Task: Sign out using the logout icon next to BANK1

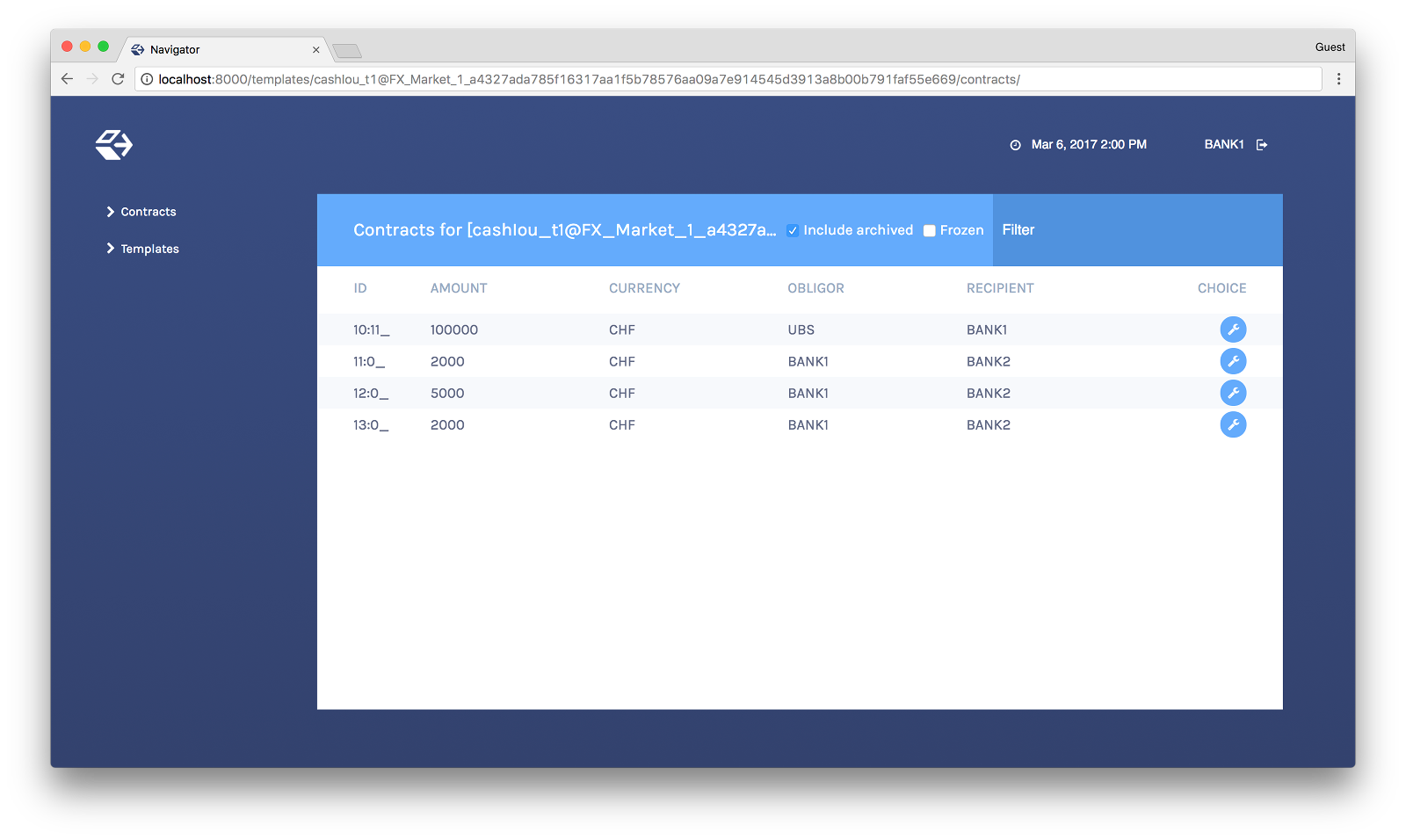Action: [x=1262, y=144]
